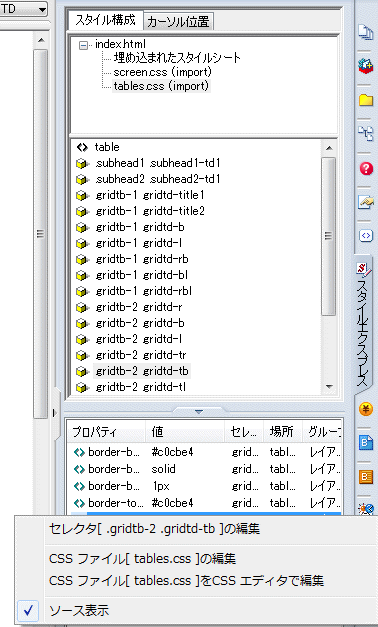Viewport: 378px width, 627px height.
Task: Select index.html in the style tree
Action: (x=120, y=44)
